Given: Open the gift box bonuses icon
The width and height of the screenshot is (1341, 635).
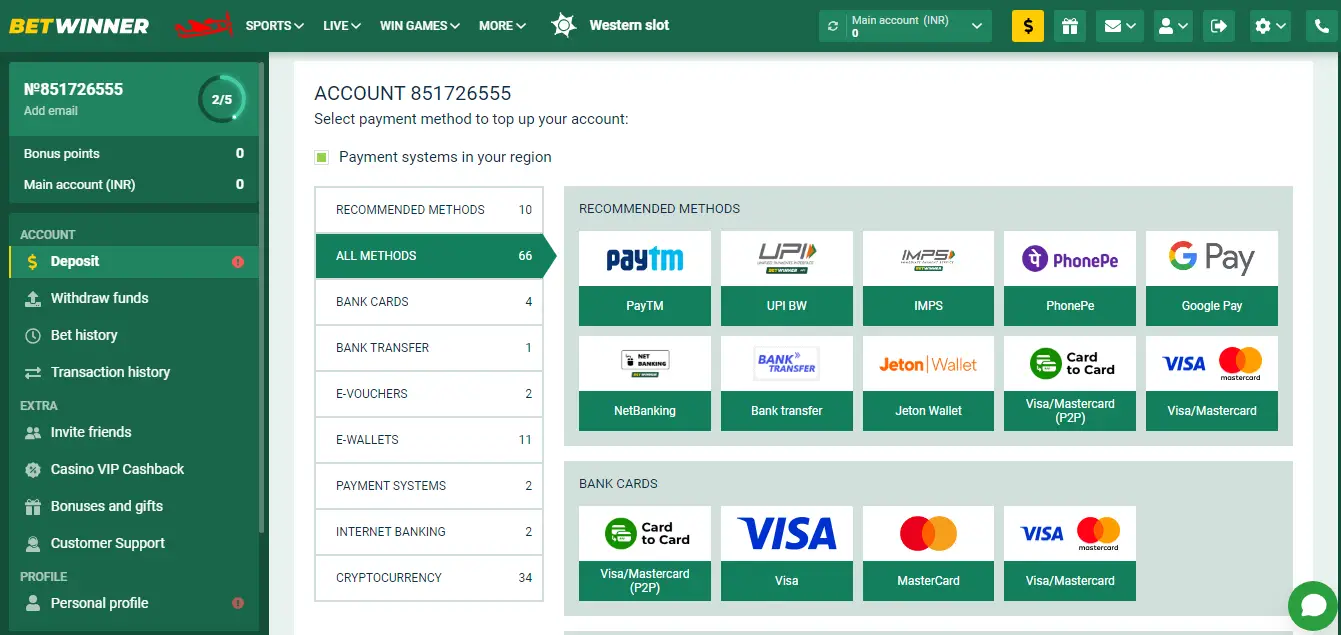Looking at the screenshot, I should tap(1069, 26).
